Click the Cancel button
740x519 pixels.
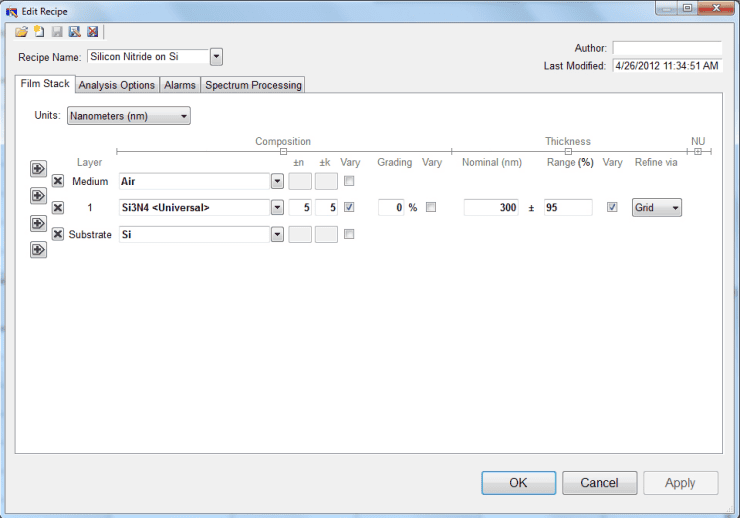pyautogui.click(x=599, y=483)
